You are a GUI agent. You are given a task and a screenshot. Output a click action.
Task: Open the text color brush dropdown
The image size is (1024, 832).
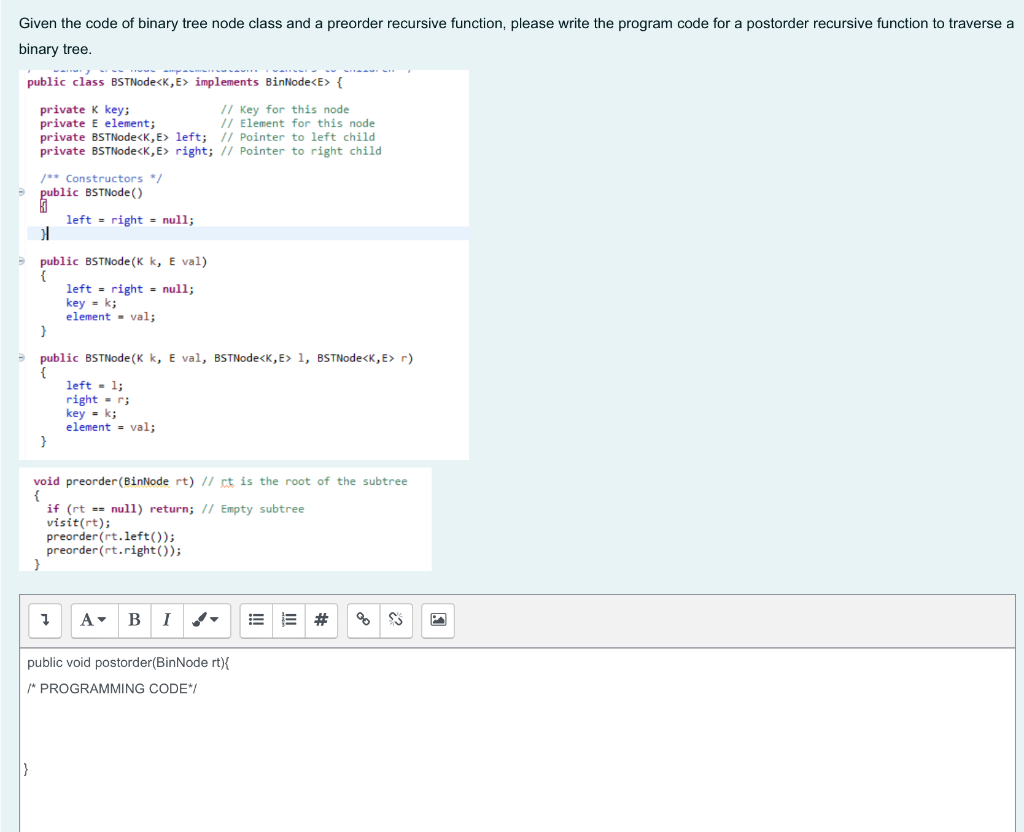(206, 620)
